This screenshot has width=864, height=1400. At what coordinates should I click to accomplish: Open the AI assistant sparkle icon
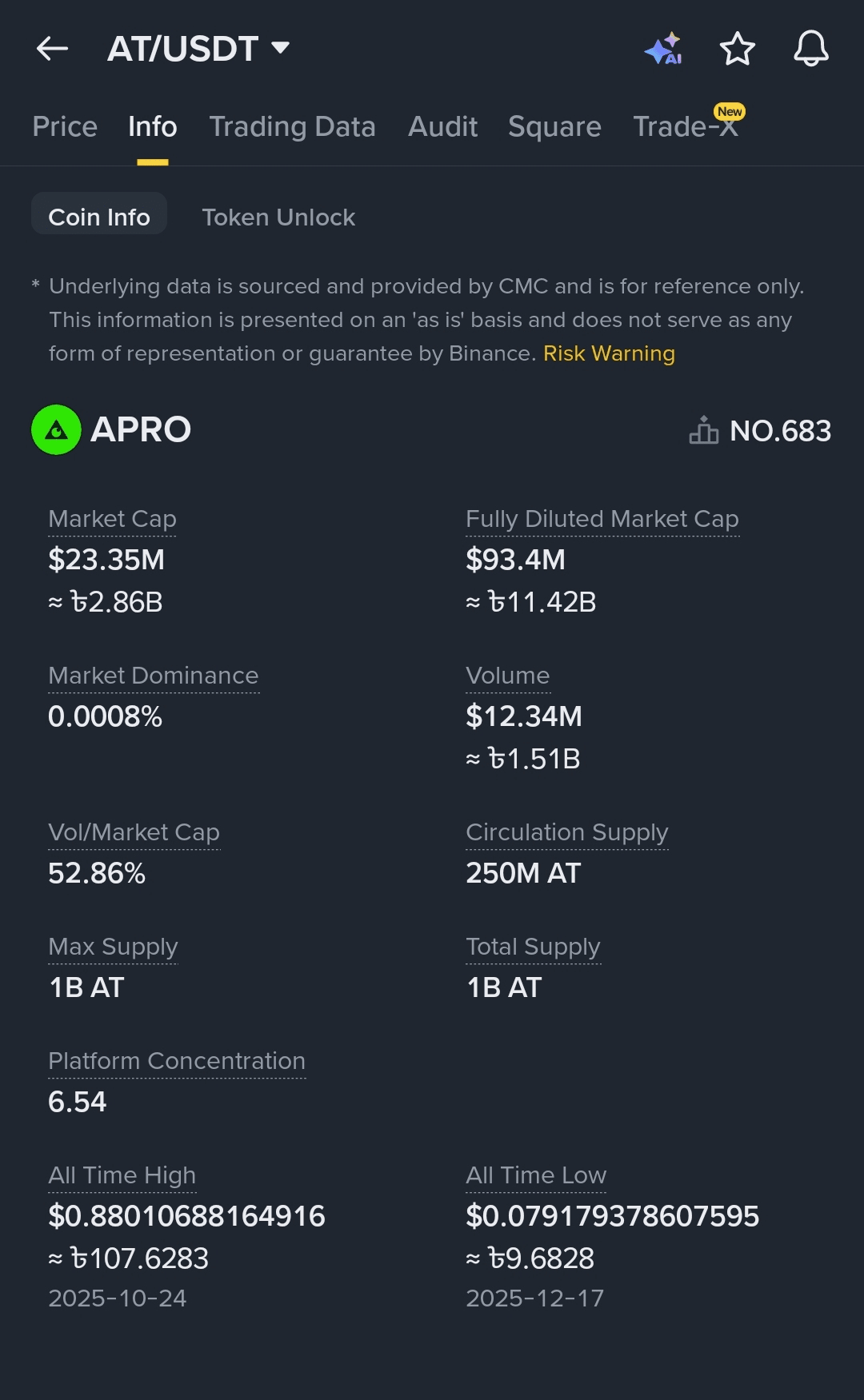point(663,49)
